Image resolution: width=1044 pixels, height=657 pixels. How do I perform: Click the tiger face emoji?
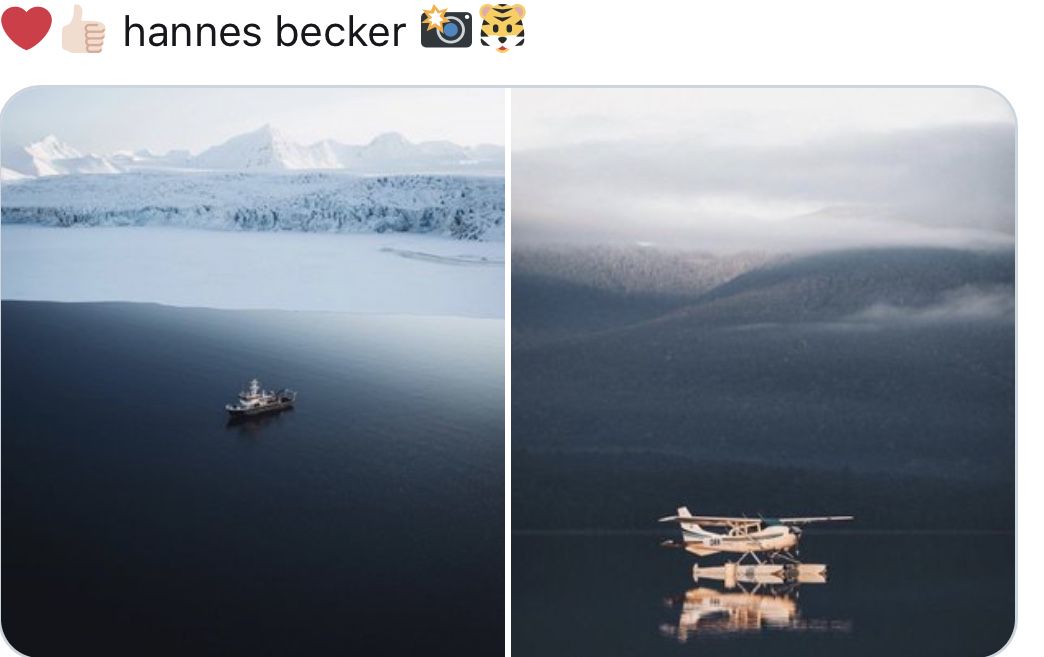(503, 27)
